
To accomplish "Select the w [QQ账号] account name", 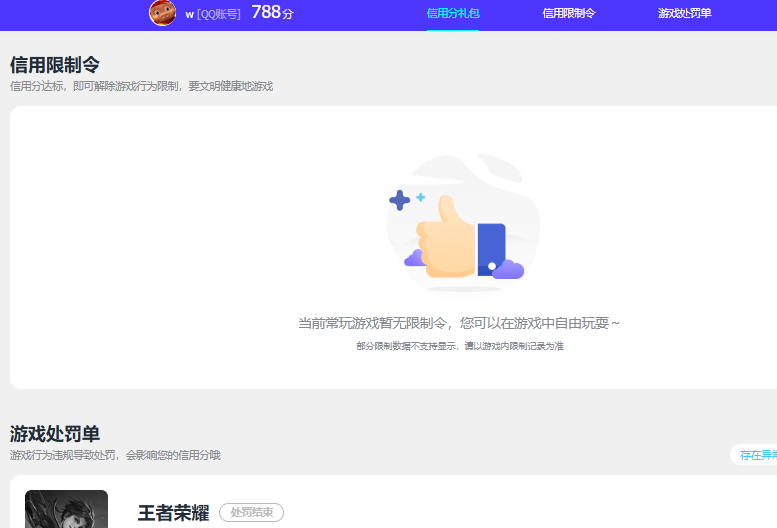I will click(x=213, y=14).
